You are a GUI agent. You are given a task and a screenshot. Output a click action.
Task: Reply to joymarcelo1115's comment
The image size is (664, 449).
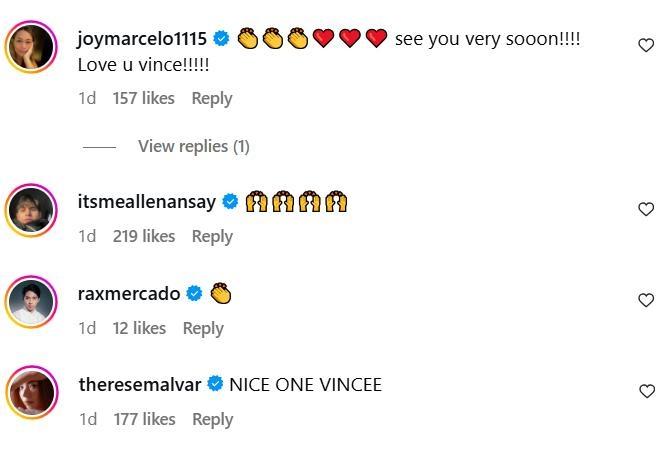(x=211, y=98)
